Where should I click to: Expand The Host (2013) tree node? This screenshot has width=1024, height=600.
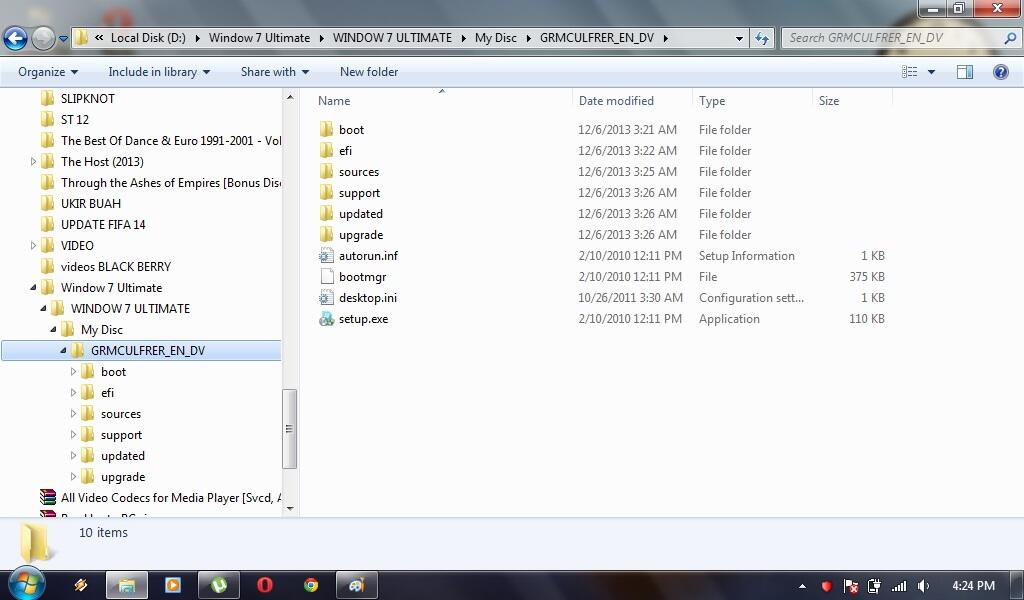coord(33,161)
